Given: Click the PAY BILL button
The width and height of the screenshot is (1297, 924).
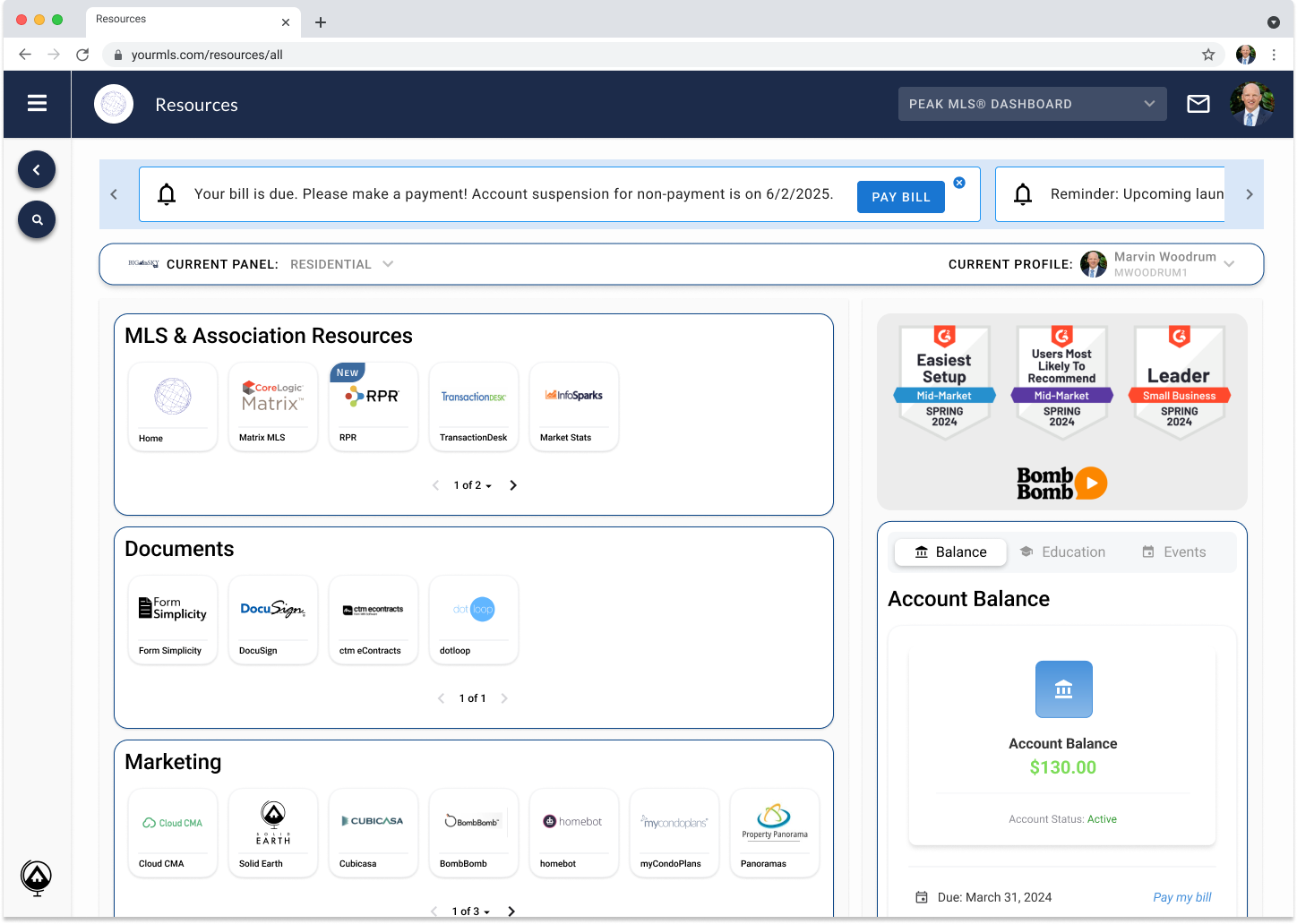Looking at the screenshot, I should (901, 197).
